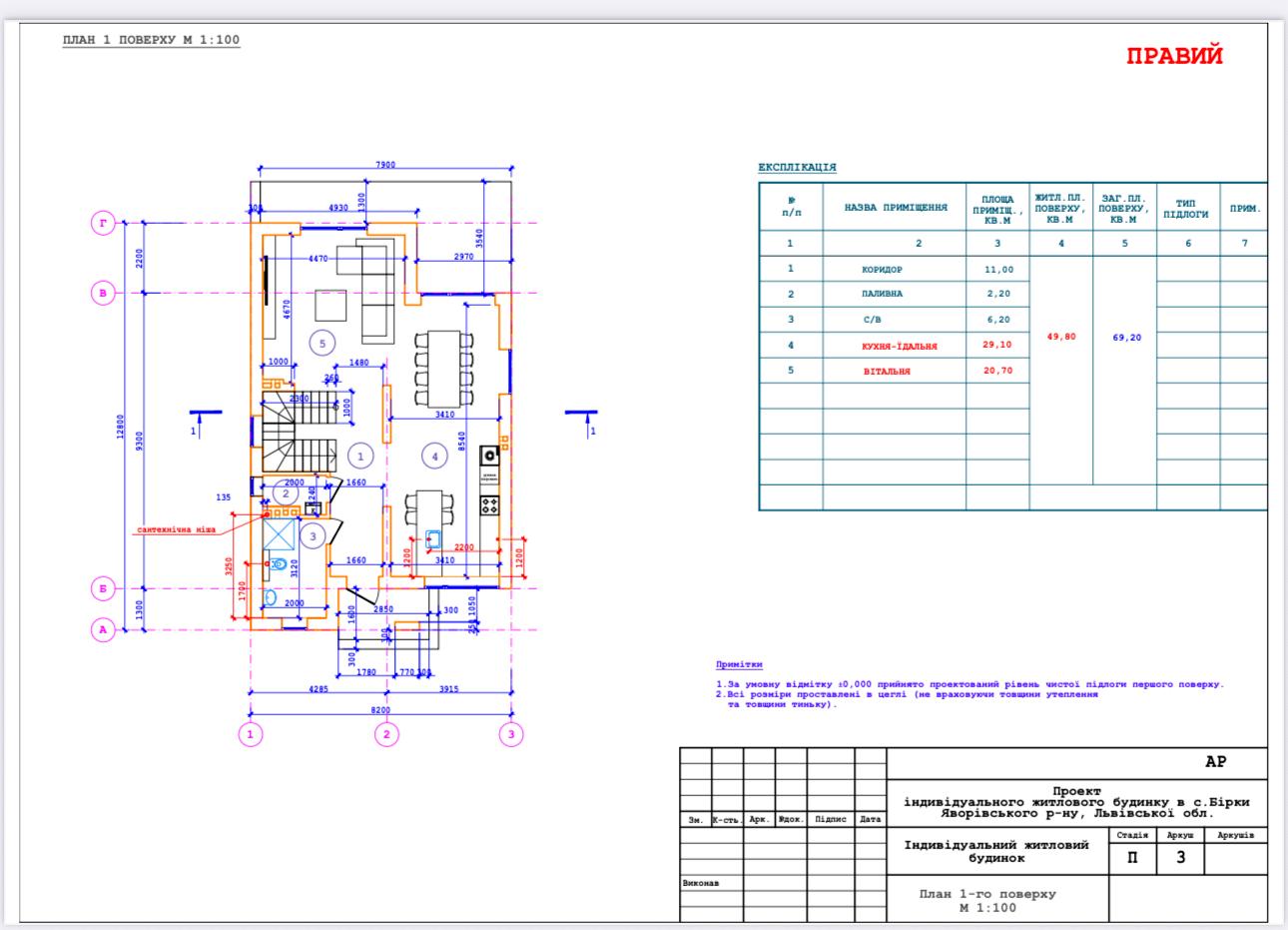
Task: Click the four-burner stove symbol
Action: pyautogui.click(x=489, y=505)
